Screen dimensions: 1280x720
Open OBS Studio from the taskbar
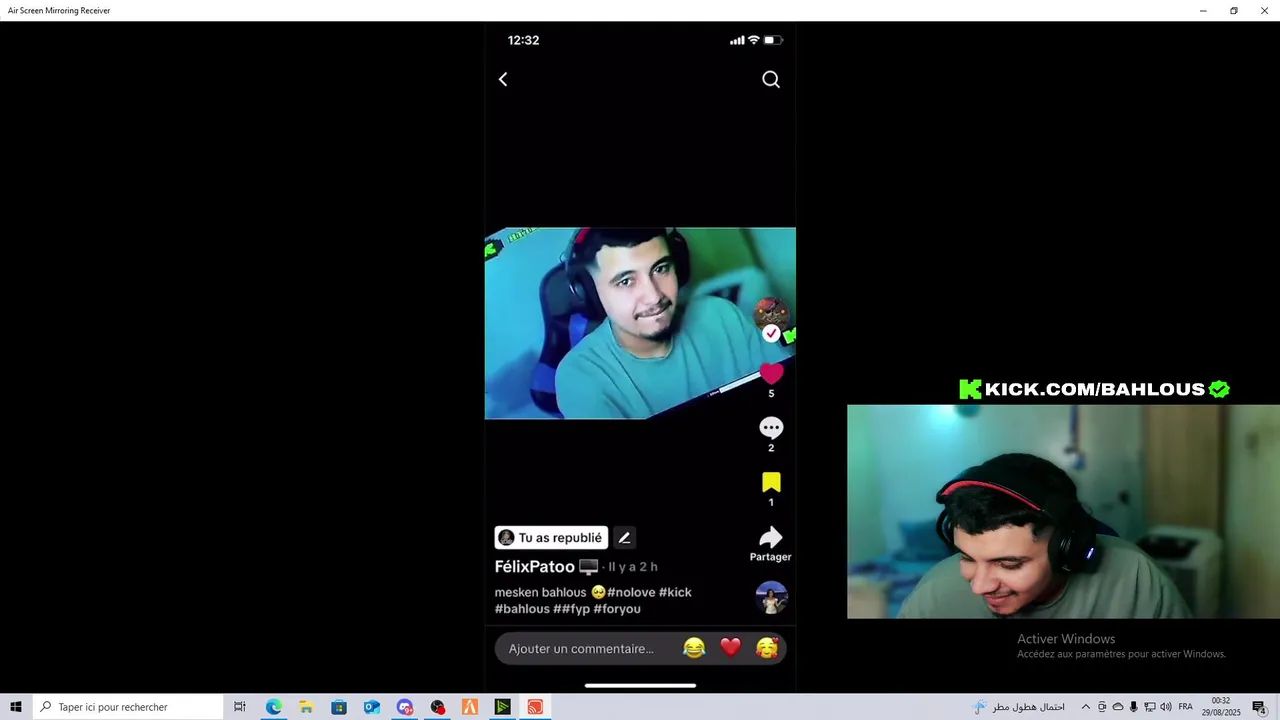[437, 707]
